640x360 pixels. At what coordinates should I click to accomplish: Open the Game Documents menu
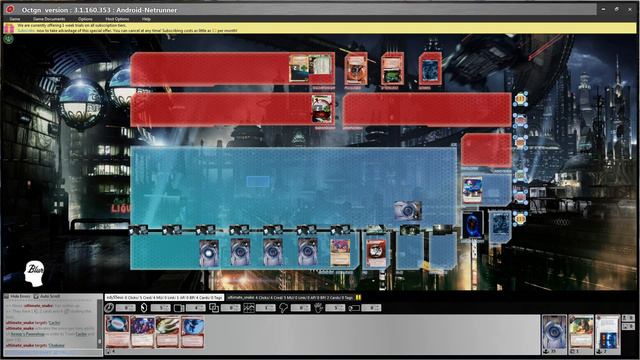(49, 19)
